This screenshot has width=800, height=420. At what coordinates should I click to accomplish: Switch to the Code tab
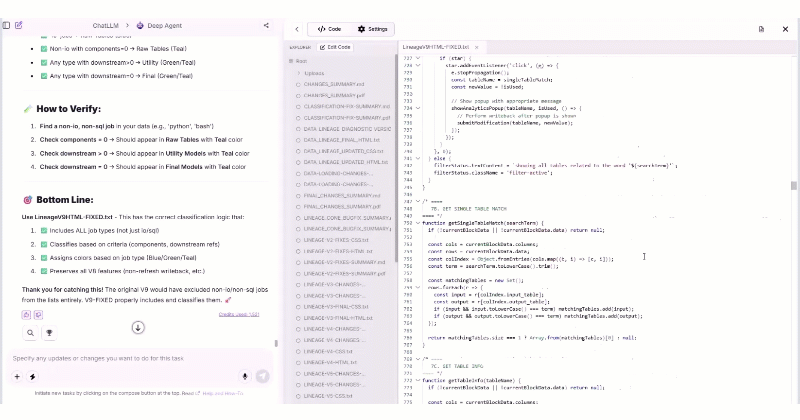pyautogui.click(x=329, y=29)
